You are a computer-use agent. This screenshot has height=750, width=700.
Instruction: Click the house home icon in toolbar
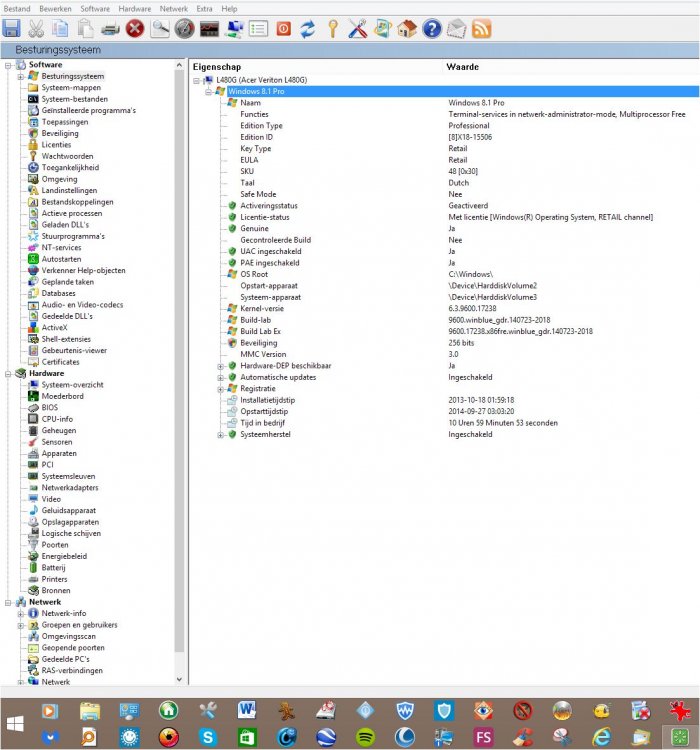point(406,28)
